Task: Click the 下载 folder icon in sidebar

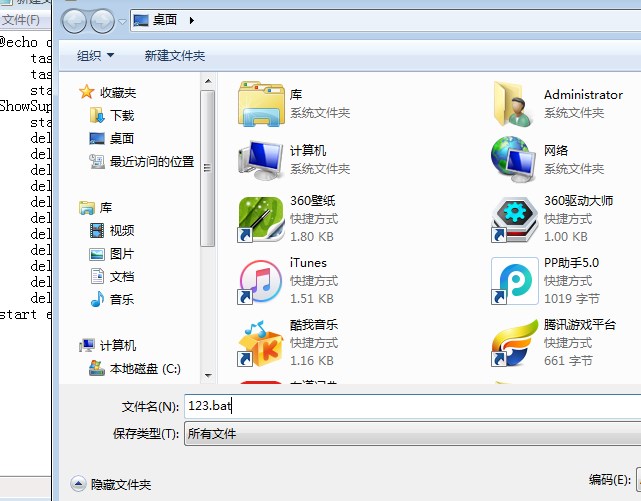Action: (97, 115)
